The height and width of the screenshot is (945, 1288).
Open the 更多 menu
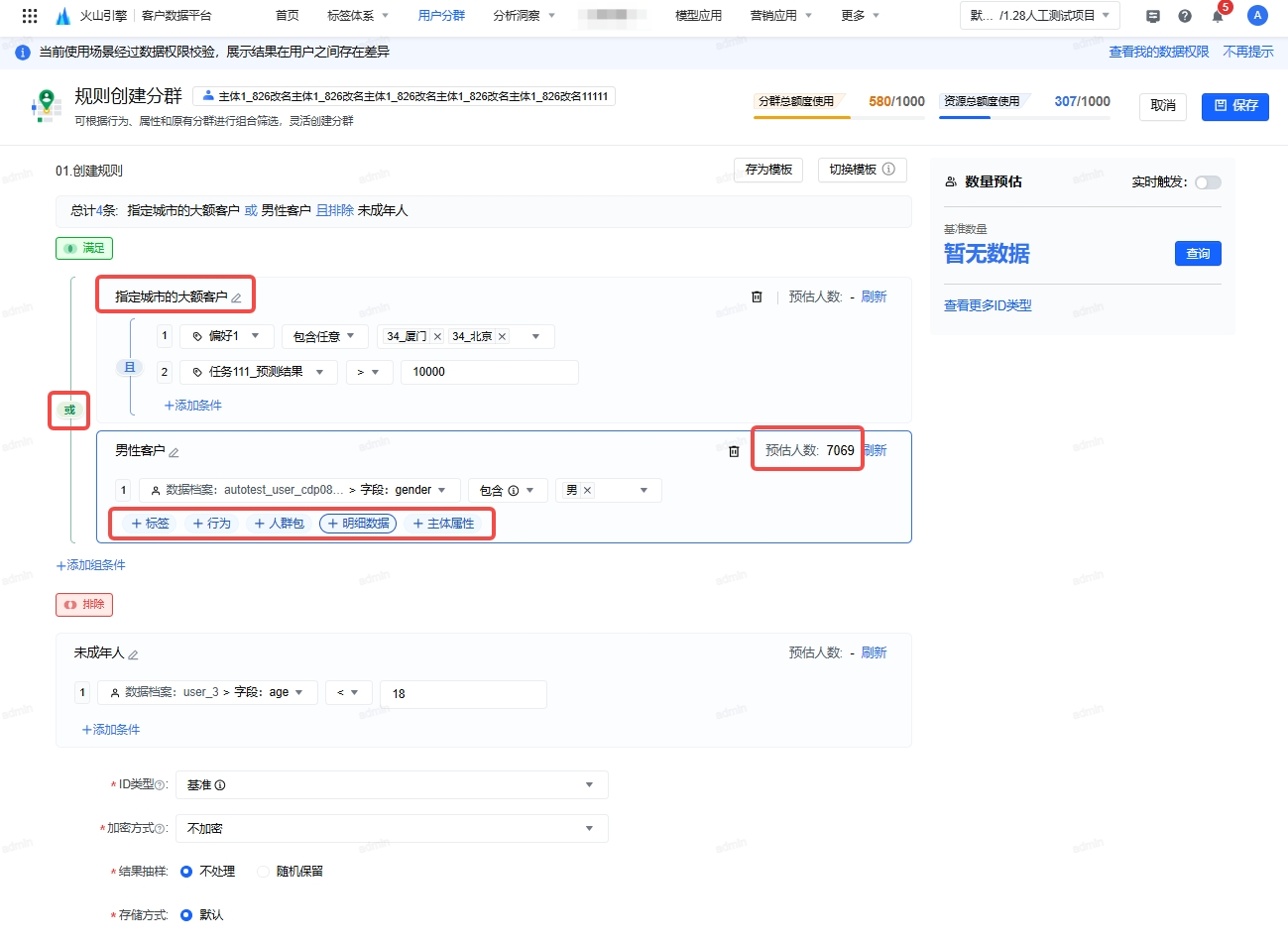tap(861, 16)
